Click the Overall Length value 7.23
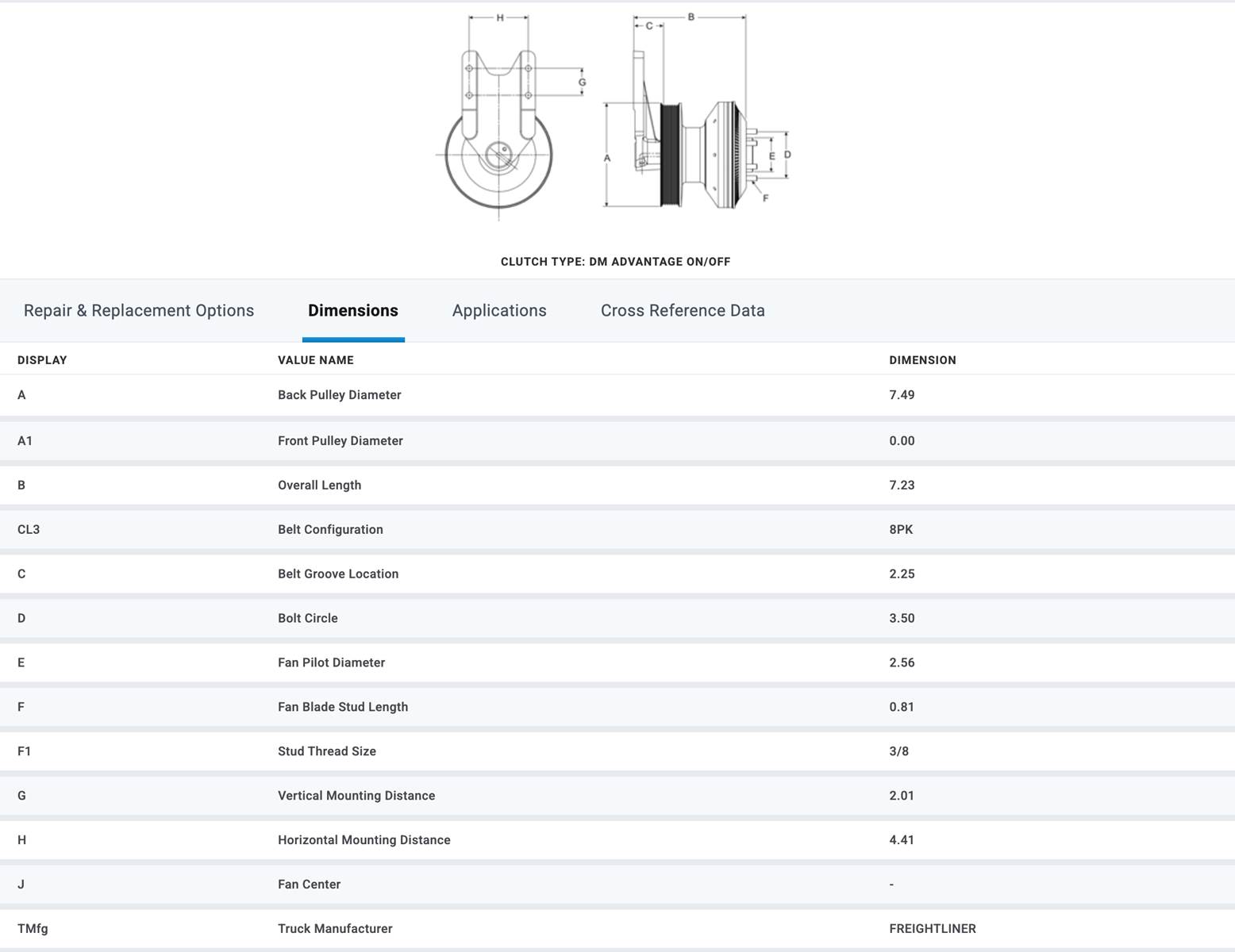Screen dimensions: 1235x952 coord(902,486)
